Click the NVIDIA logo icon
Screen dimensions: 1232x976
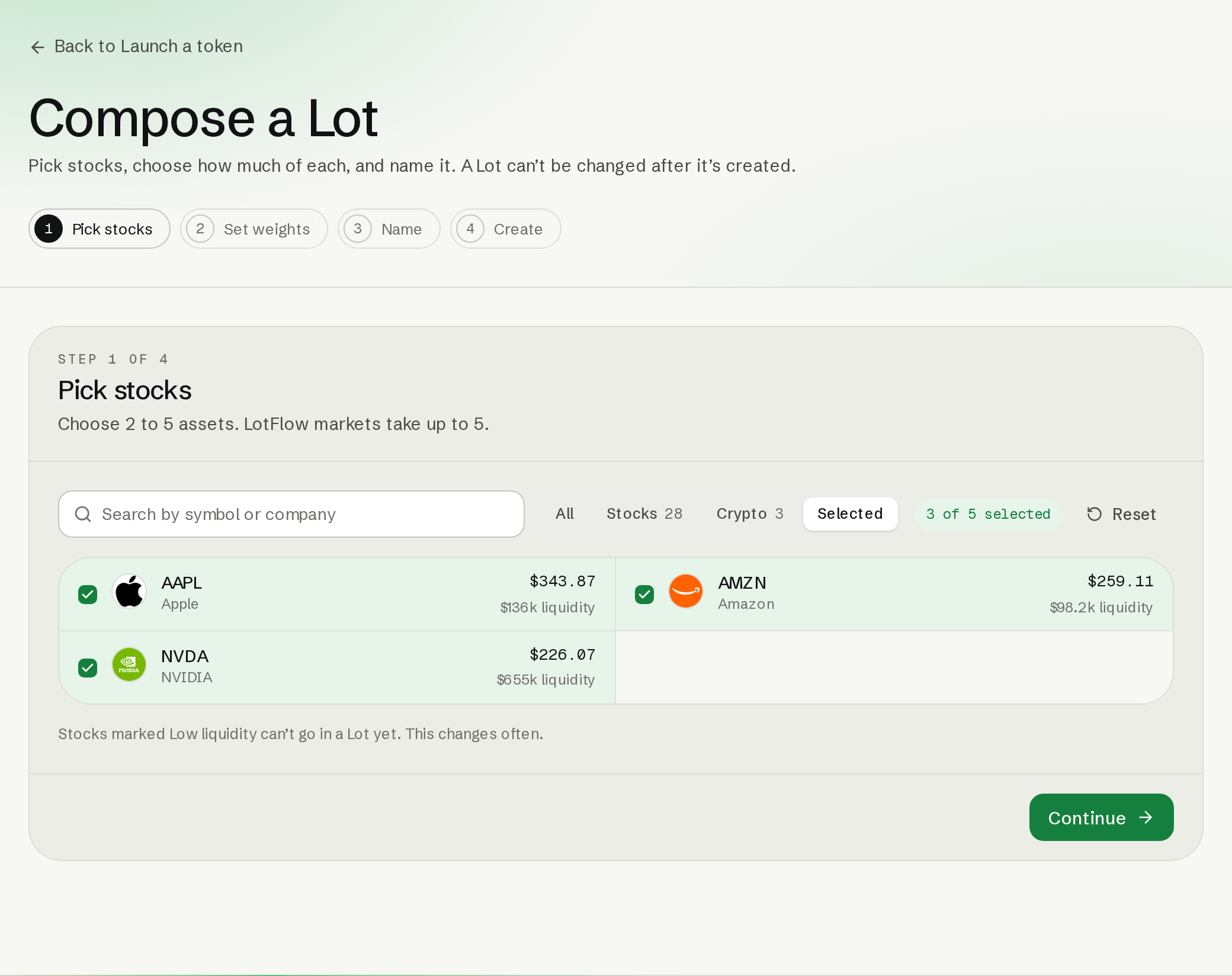coord(129,664)
